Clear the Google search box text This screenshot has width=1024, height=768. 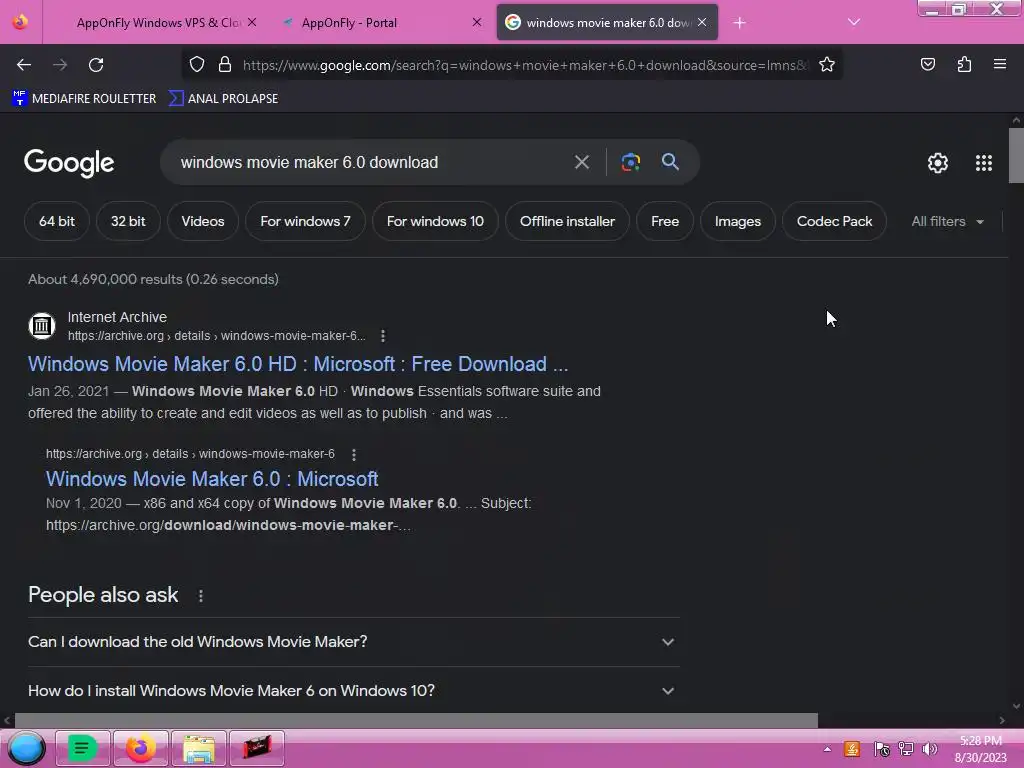581,162
